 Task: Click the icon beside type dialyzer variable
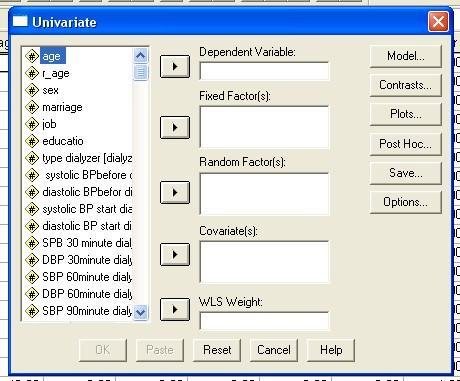(32, 158)
